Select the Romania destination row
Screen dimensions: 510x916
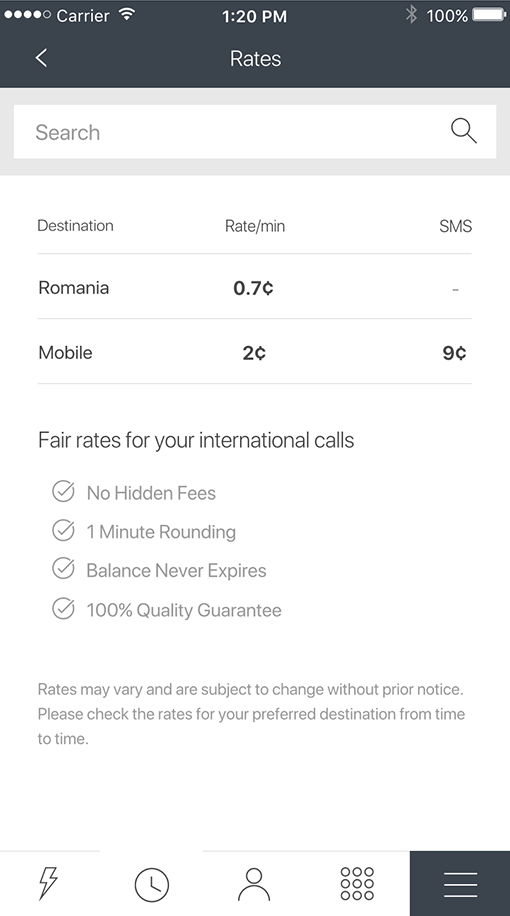(x=255, y=287)
